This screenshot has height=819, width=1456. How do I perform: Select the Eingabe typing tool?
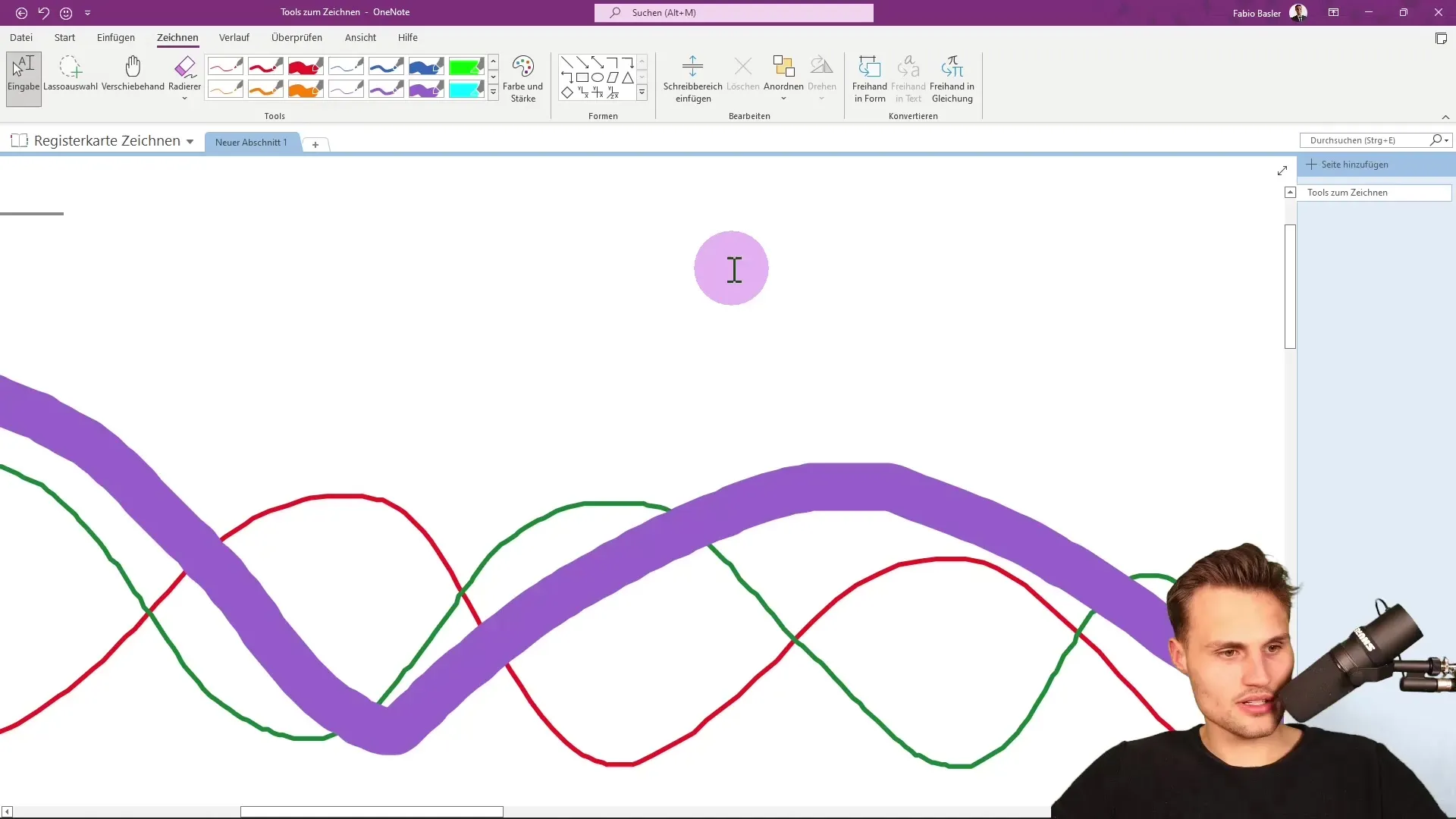(x=24, y=79)
